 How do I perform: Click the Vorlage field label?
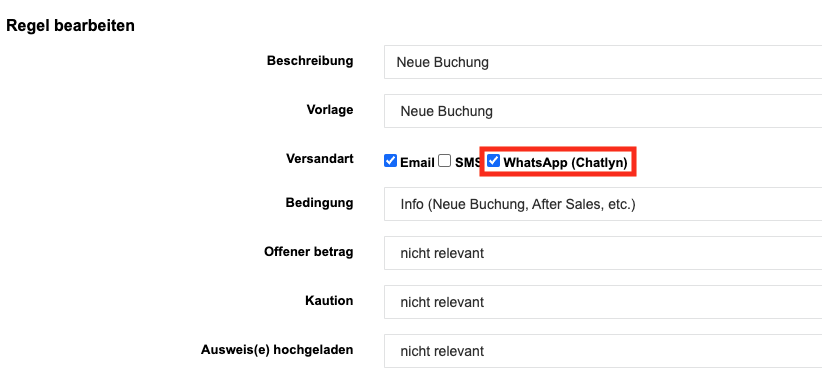[330, 110]
